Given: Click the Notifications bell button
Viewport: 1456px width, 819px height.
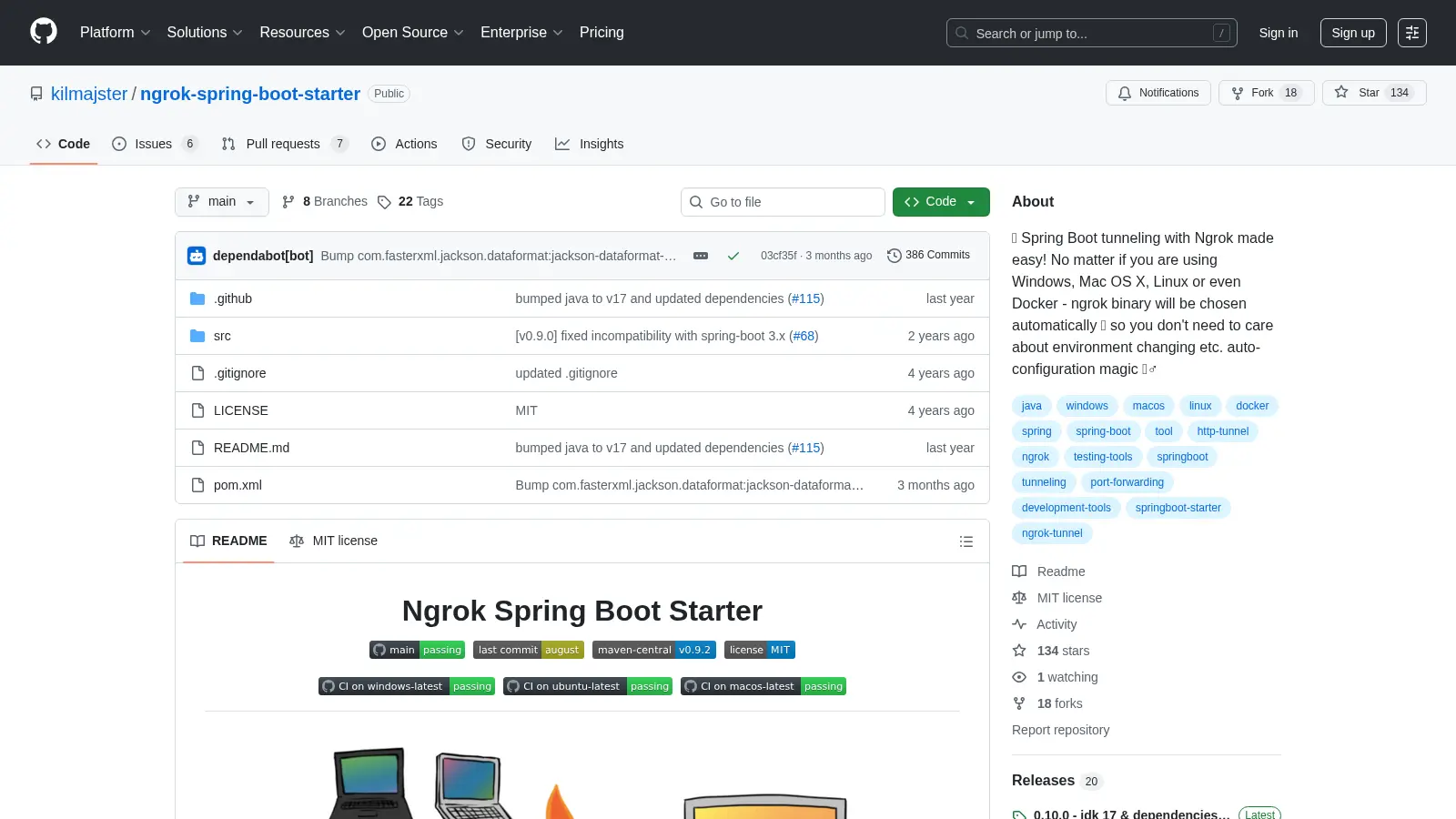Looking at the screenshot, I should (x=1158, y=93).
